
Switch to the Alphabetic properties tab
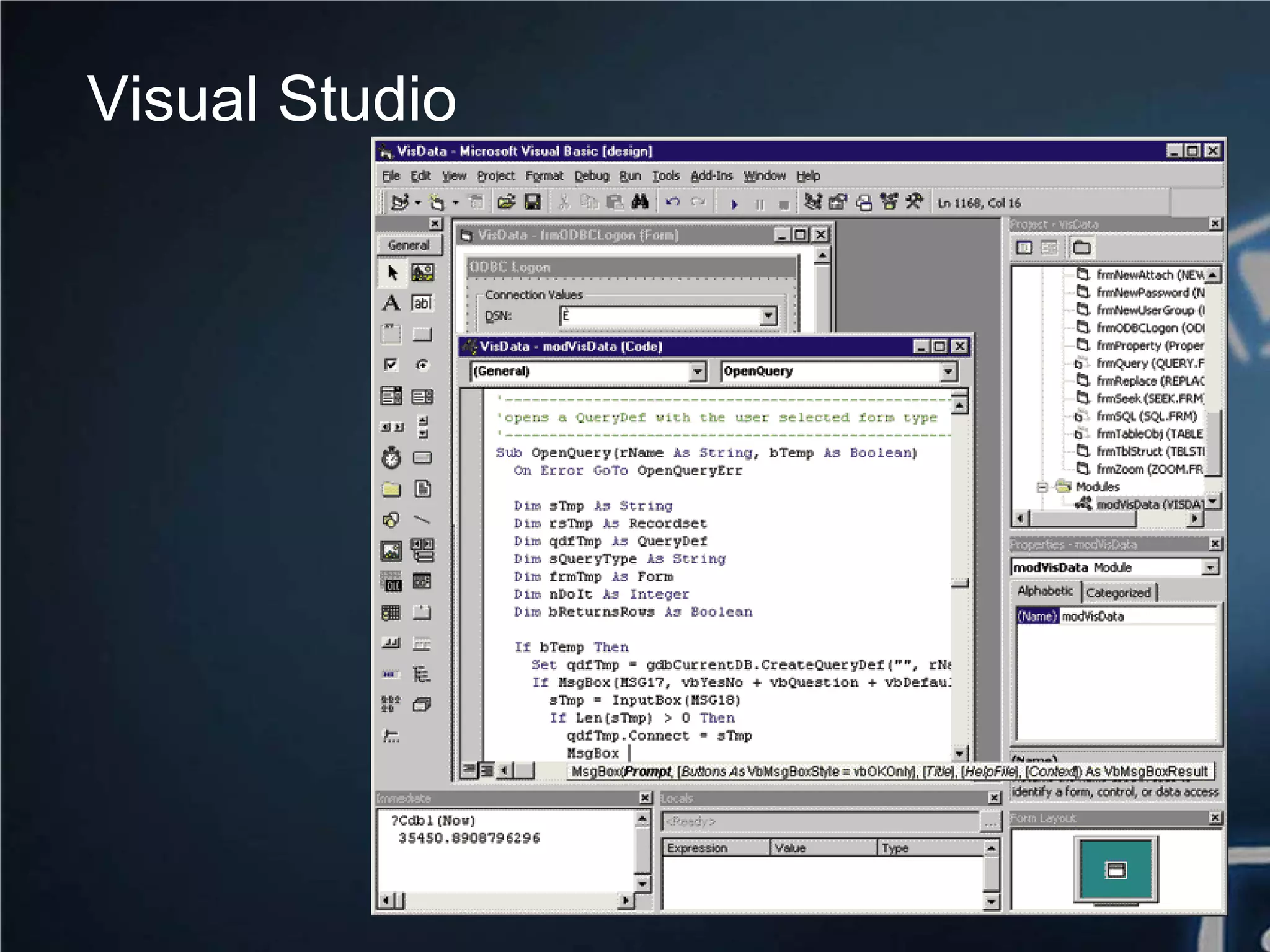1045,591
